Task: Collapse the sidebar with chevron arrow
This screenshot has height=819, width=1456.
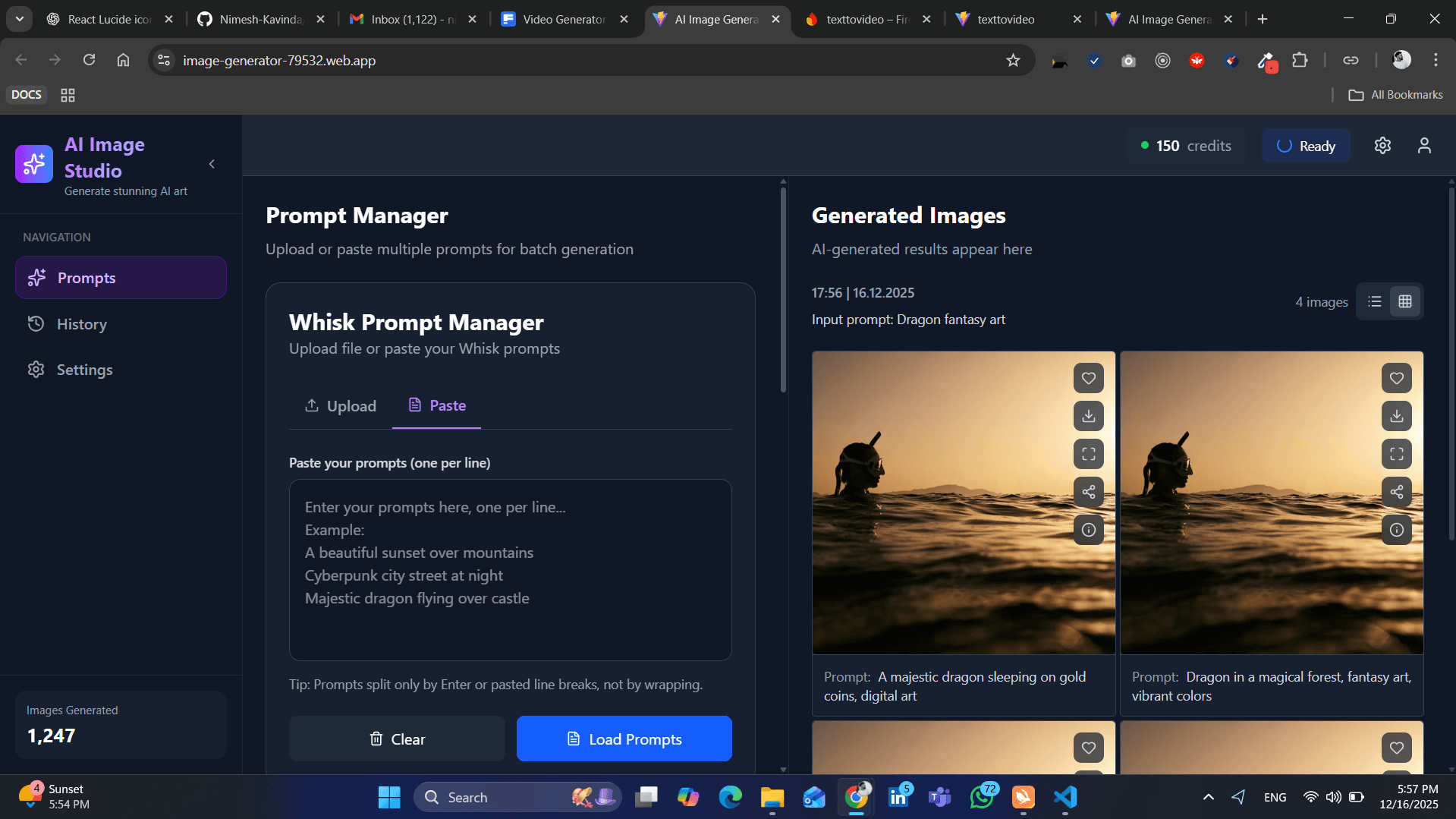Action: point(212,164)
